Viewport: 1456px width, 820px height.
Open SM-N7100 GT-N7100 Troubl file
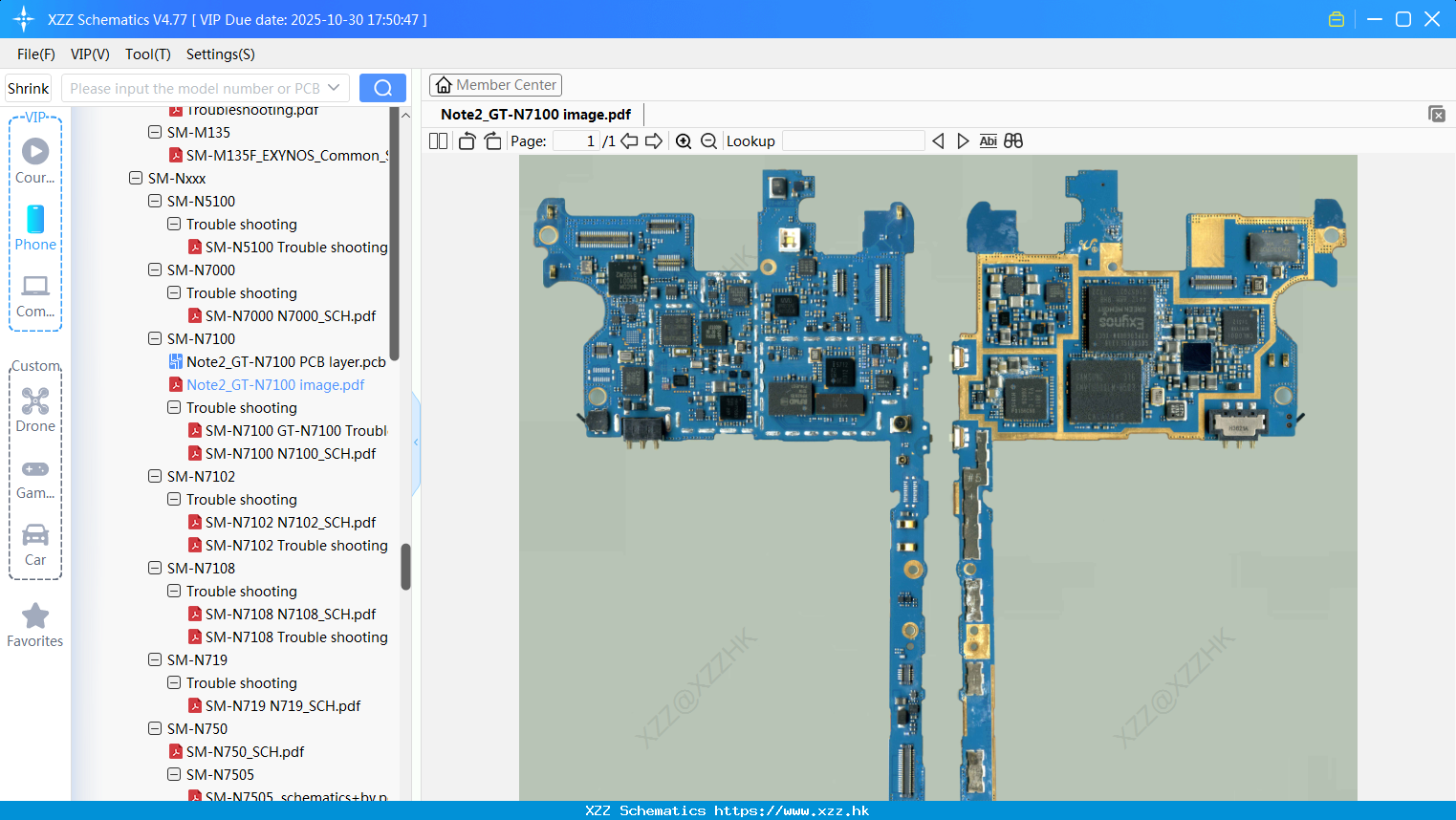click(296, 431)
